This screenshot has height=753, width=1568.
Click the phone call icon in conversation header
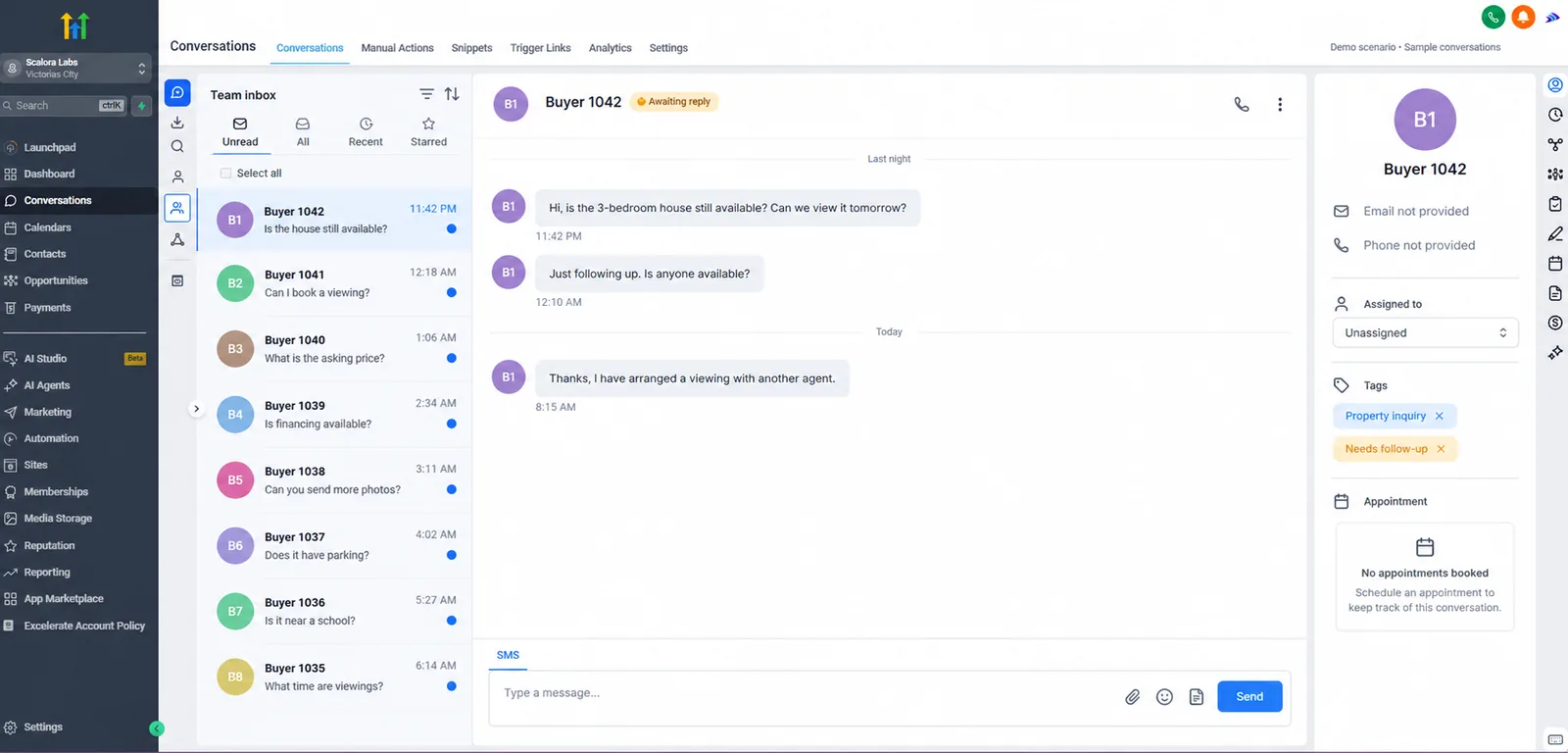pyautogui.click(x=1242, y=104)
